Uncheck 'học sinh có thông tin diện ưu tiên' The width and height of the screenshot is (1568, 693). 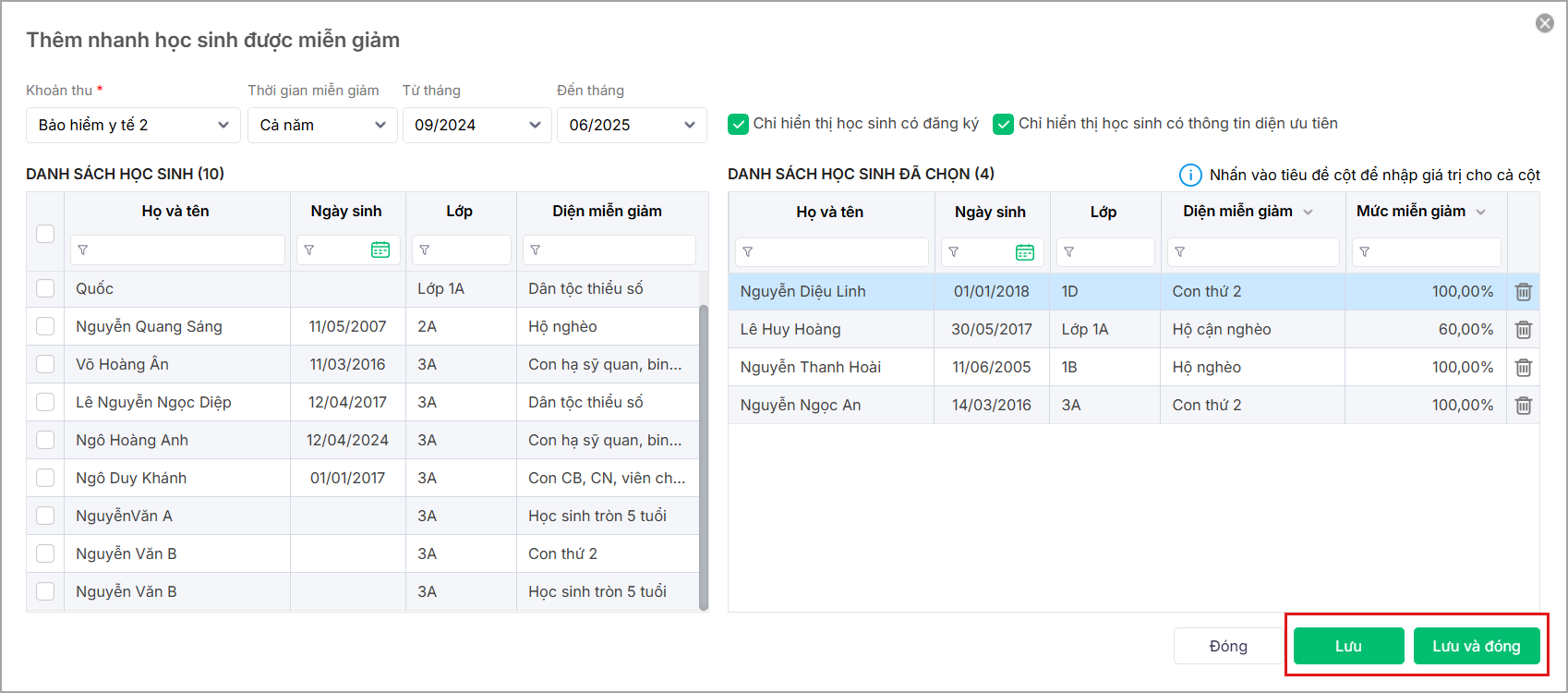(1003, 124)
